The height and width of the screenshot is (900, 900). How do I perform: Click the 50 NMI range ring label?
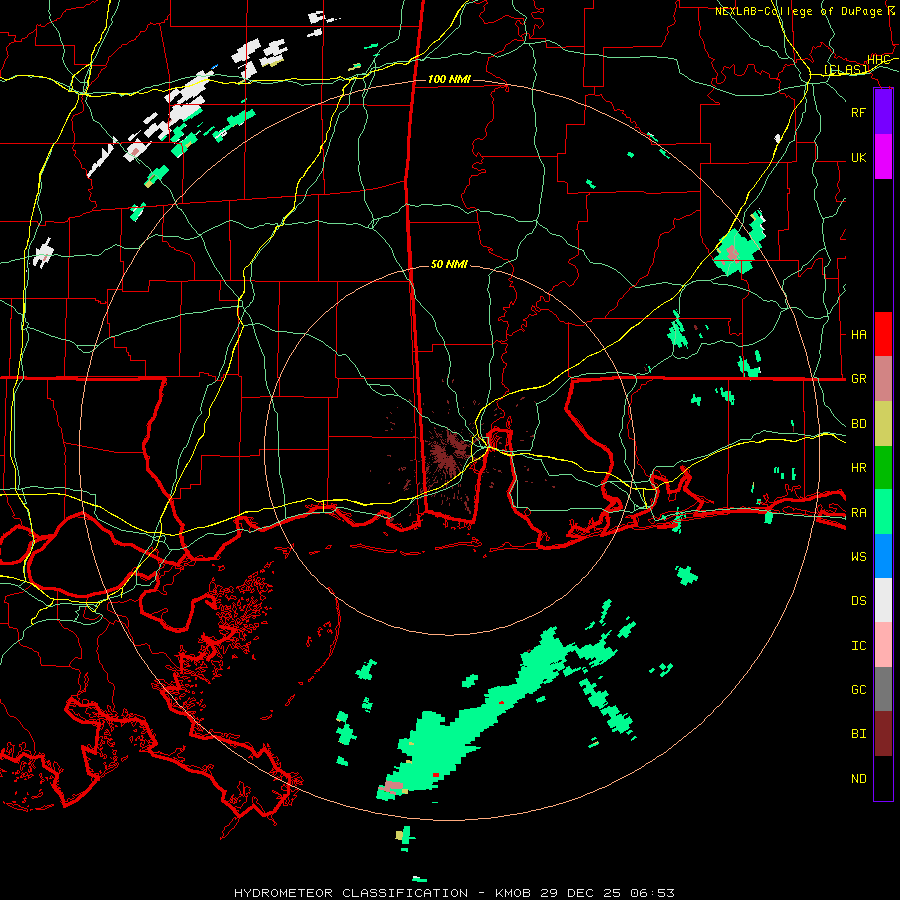pos(449,264)
